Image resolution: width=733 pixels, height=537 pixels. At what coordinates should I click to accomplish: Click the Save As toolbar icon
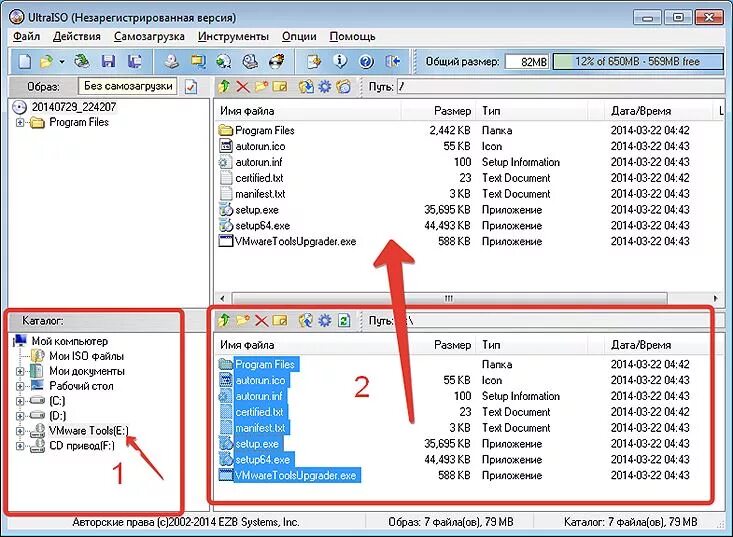135,61
